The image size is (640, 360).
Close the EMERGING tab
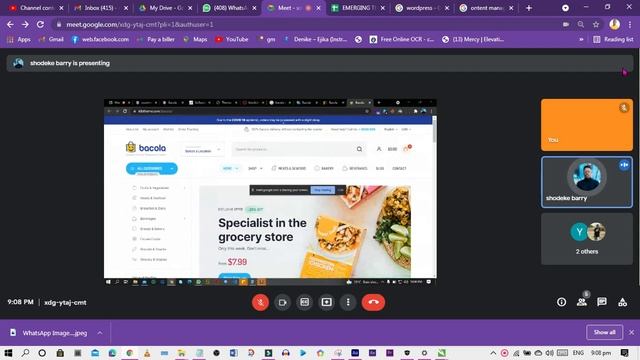pos(382,8)
